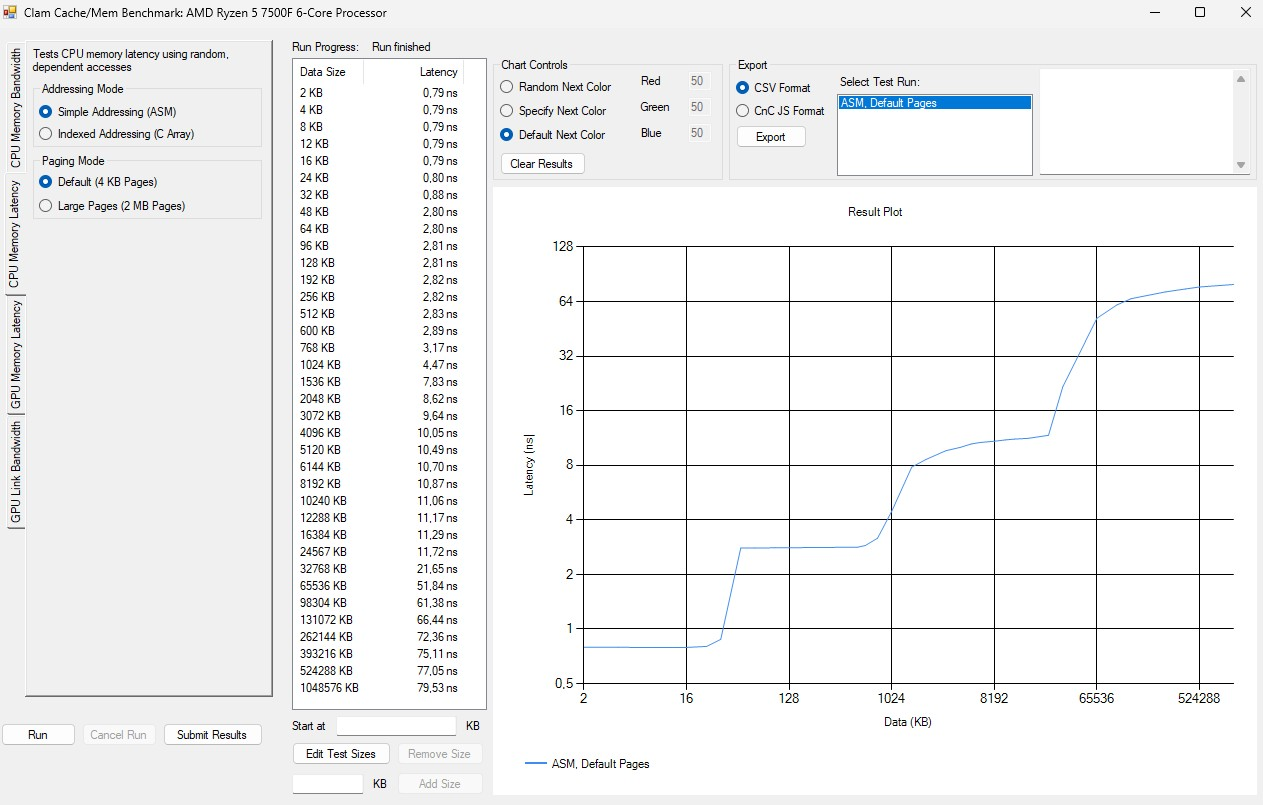Select Specify Next Color radio button
The height and width of the screenshot is (805, 1263).
click(553, 111)
